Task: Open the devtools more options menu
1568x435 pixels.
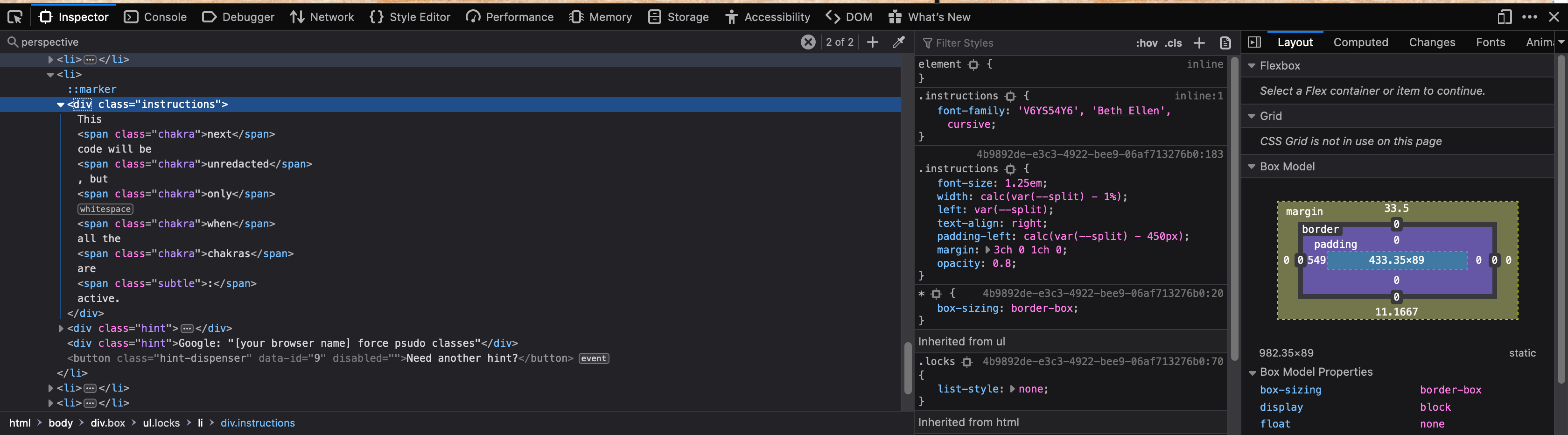Action: tap(1530, 17)
